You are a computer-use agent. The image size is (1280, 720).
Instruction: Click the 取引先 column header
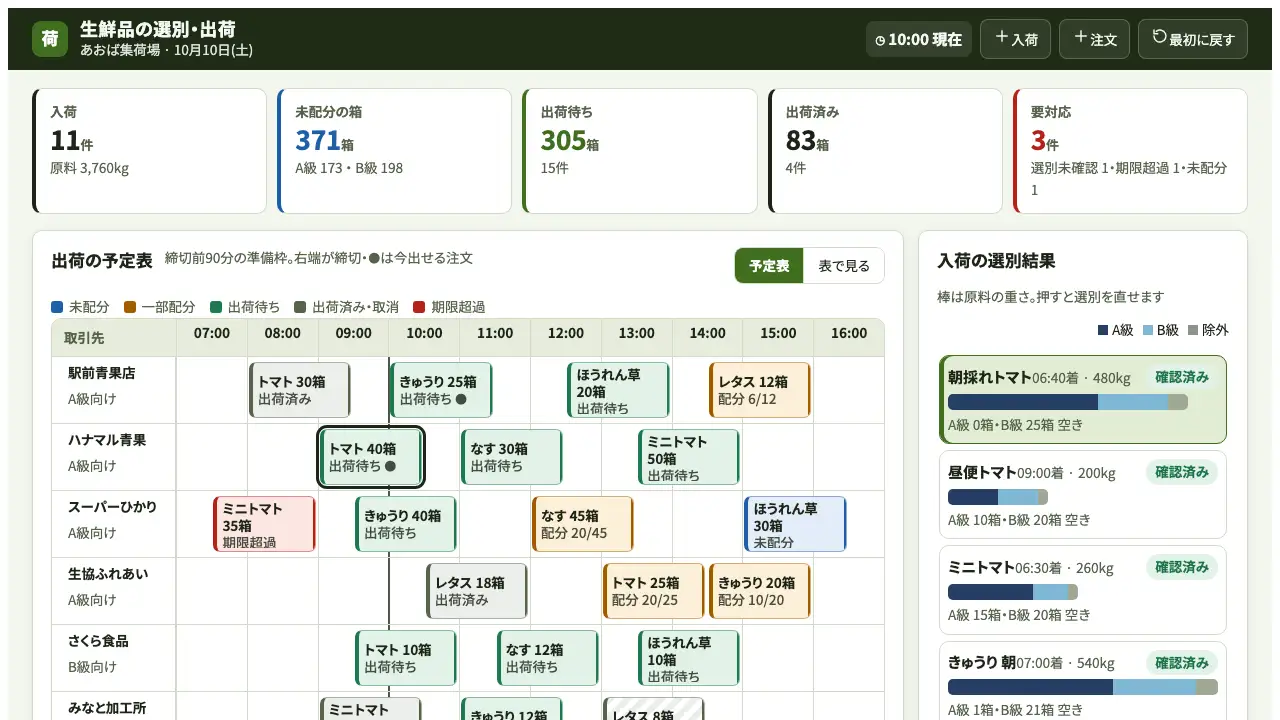click(114, 338)
